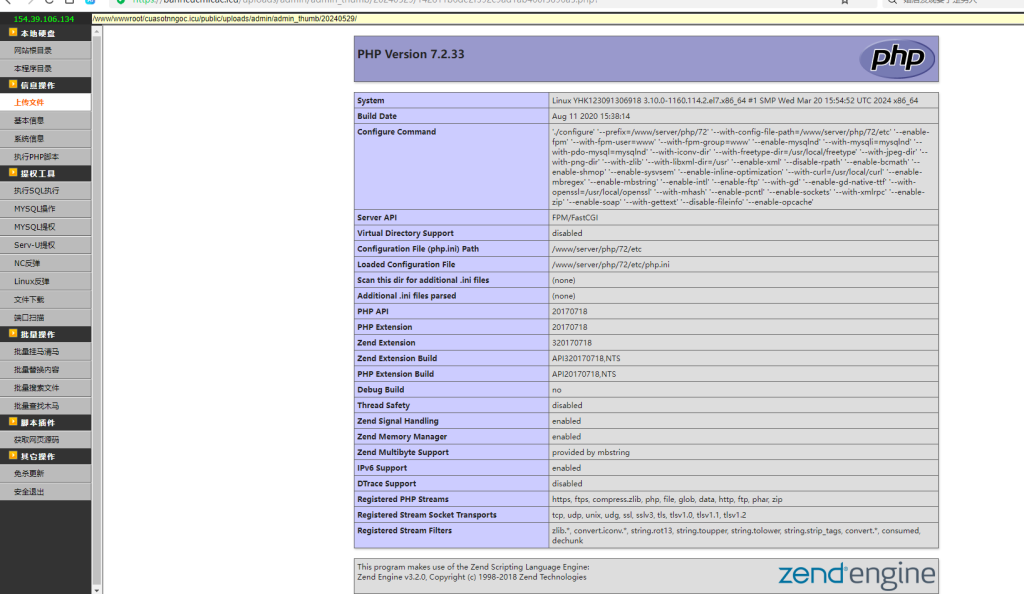The height and width of the screenshot is (594, 1024).
Task: Click the Registered Stream Filters label
Action: click(404, 531)
